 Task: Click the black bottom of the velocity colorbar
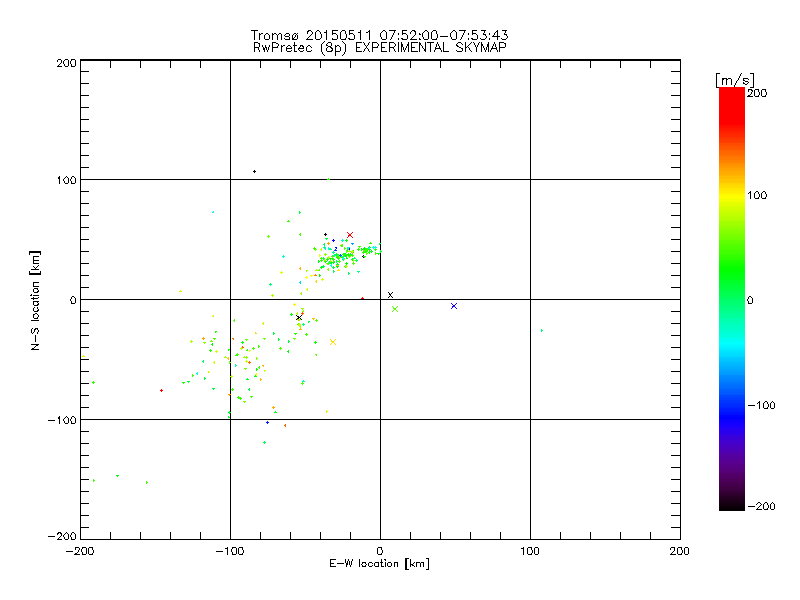pyautogui.click(x=731, y=505)
